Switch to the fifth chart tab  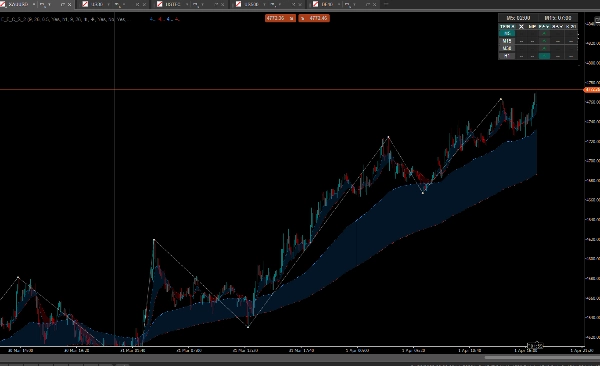tap(344, 4)
